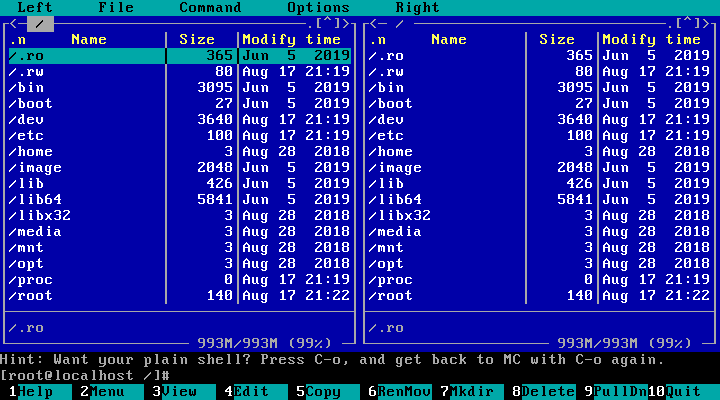
Task: Select /media in the left panel
Action: point(180,231)
